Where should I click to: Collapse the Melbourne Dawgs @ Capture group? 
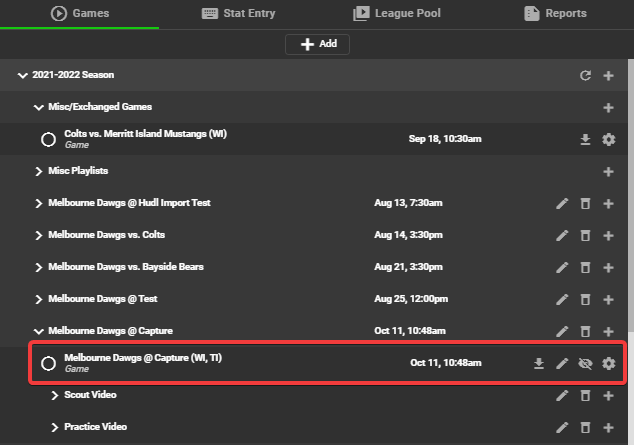pos(38,331)
